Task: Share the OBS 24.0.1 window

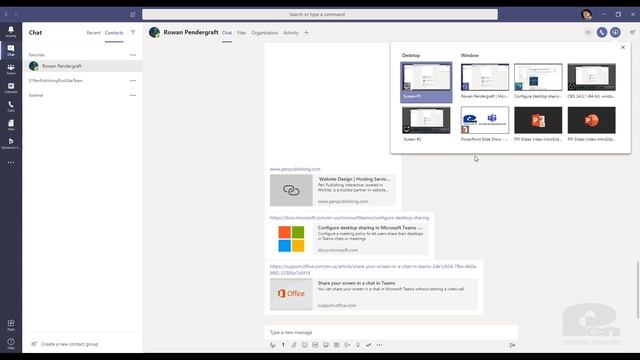Action: coord(591,81)
